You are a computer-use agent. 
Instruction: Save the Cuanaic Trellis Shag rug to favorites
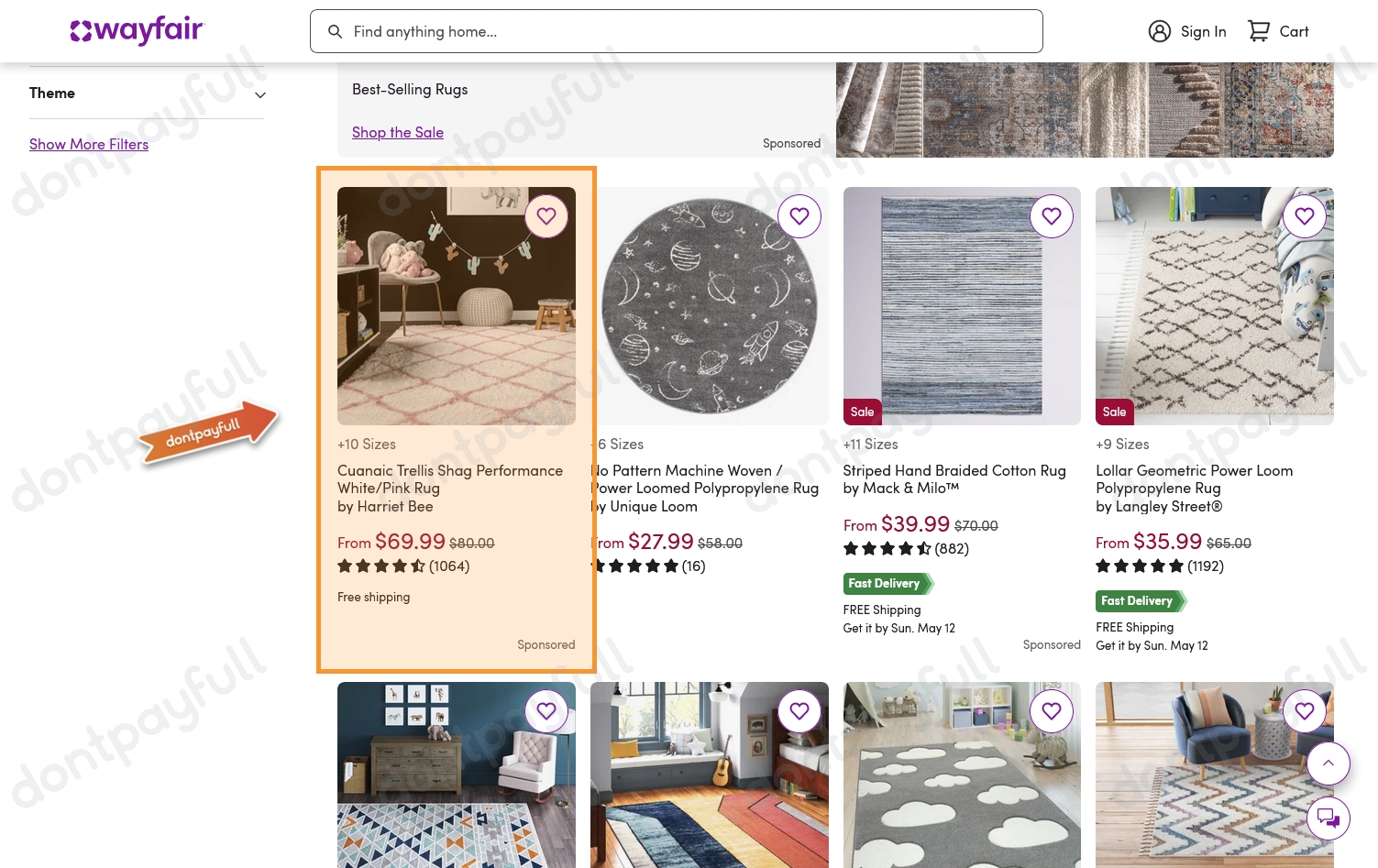point(546,216)
